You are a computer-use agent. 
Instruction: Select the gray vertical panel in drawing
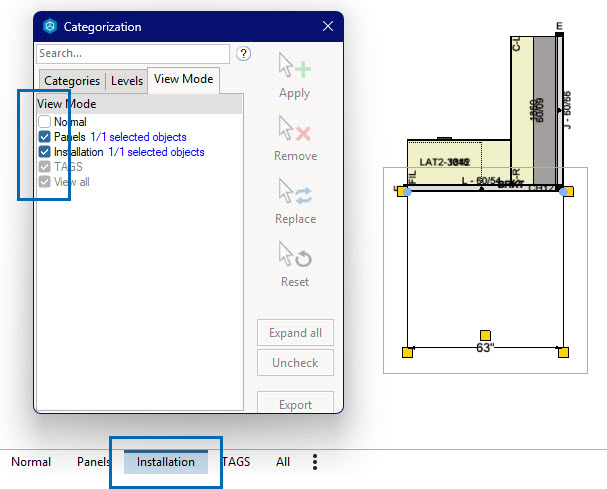[544, 110]
